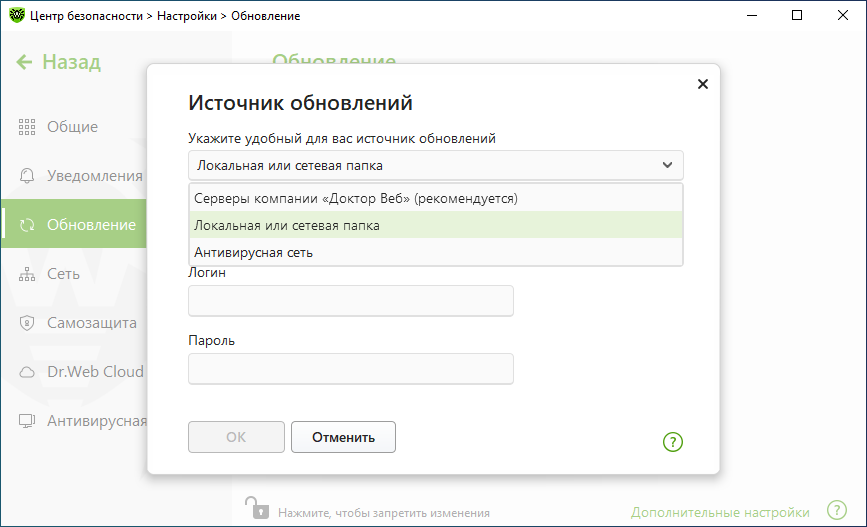The height and width of the screenshot is (527, 867).
Task: Close the Центр безопасности main window
Action: pos(843,15)
